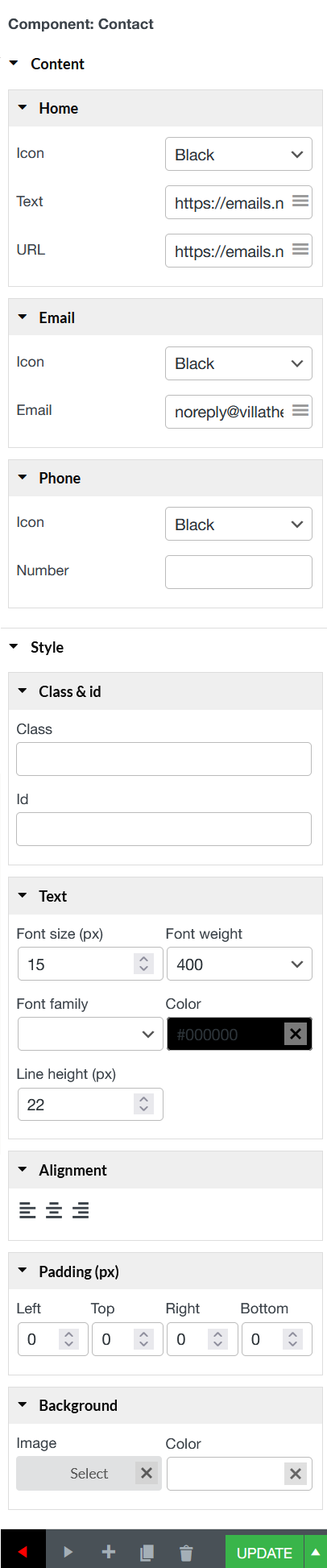Click the green UPDATE button
The height and width of the screenshot is (1568, 327).
tap(264, 1552)
